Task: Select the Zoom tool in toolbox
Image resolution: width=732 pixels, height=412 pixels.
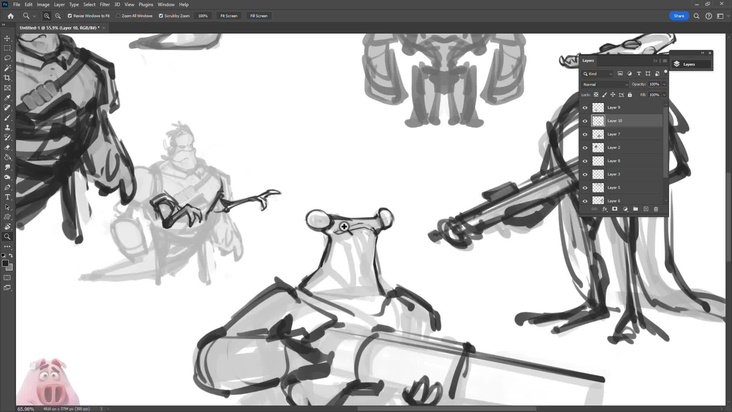Action: (x=7, y=237)
